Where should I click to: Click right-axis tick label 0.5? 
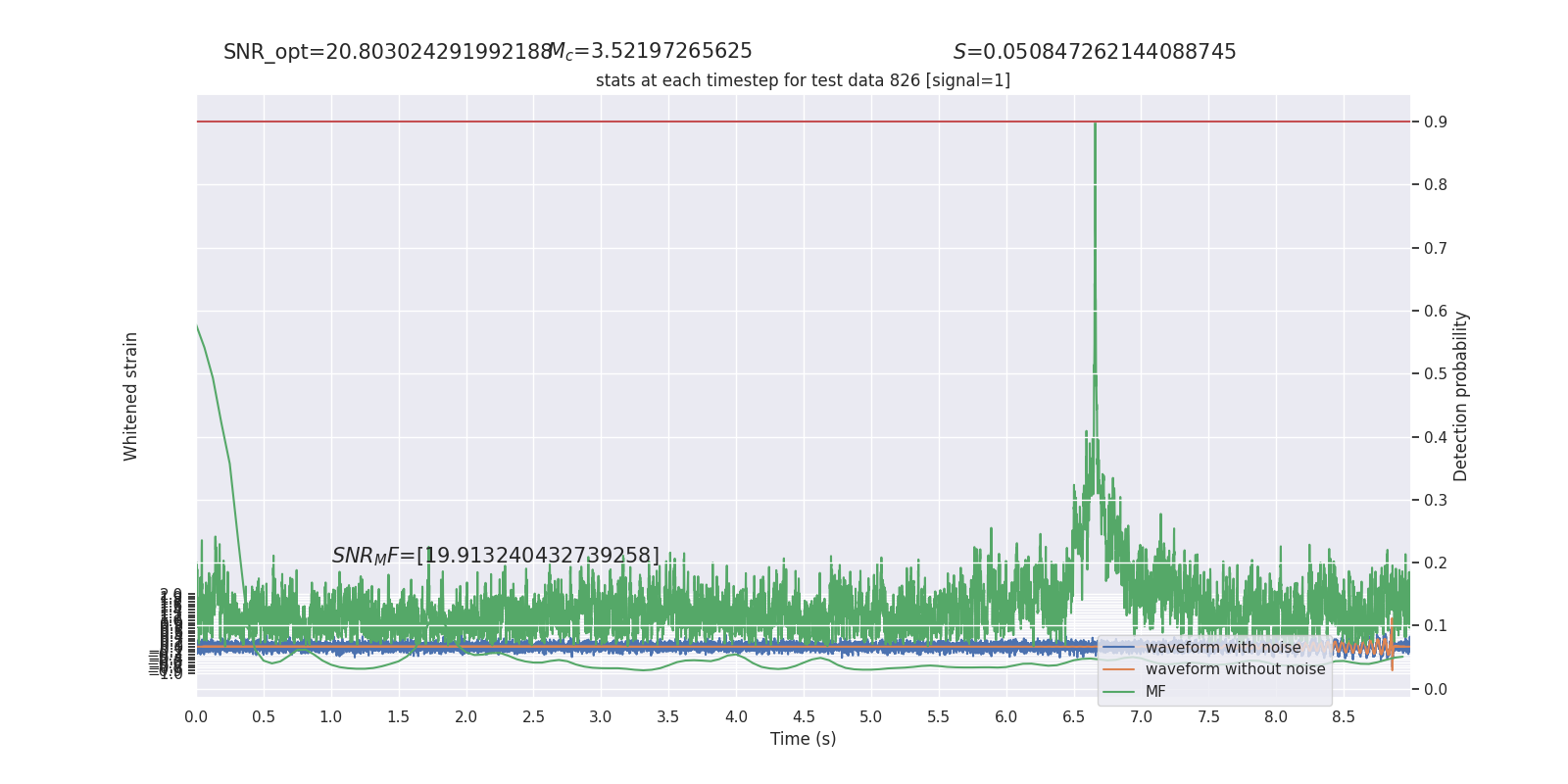click(x=1436, y=374)
